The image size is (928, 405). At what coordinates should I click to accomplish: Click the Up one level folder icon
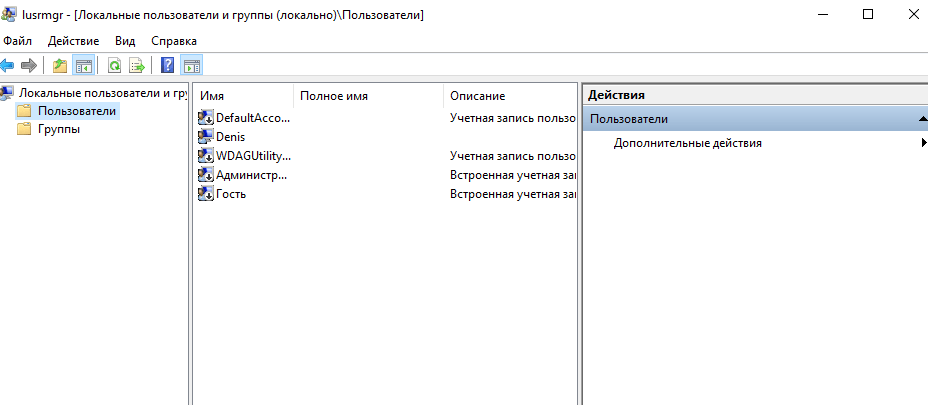tap(60, 66)
